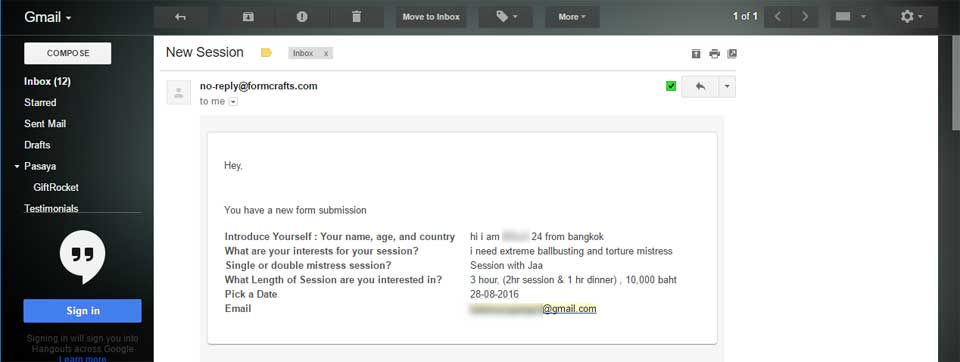This screenshot has height=362, width=960.
Task: Remove the Inbox label via x
Action: pyautogui.click(x=326, y=53)
